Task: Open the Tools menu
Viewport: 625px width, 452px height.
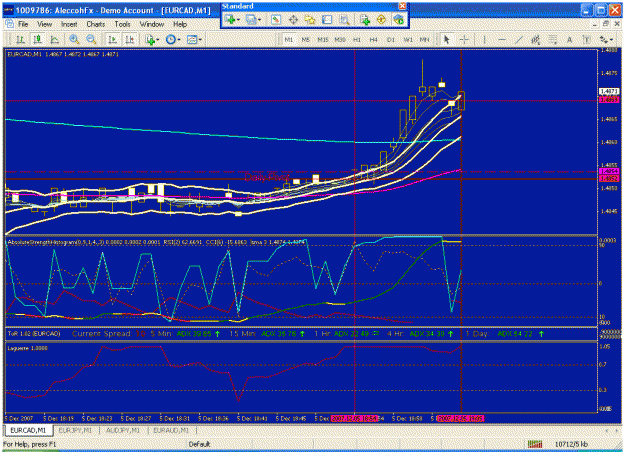Action: tap(122, 24)
